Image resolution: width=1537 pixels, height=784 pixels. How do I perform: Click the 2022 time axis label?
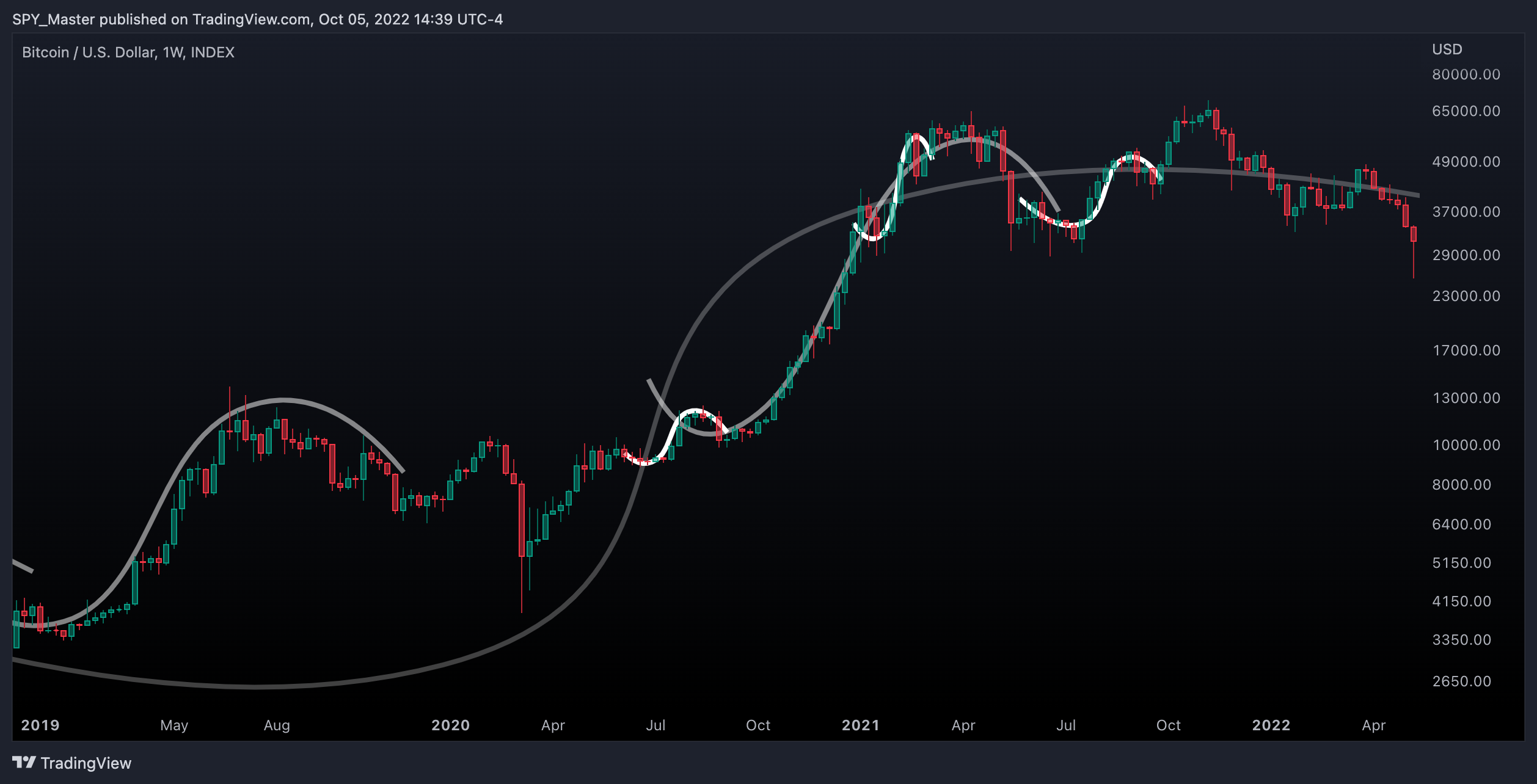pyautogui.click(x=1271, y=725)
